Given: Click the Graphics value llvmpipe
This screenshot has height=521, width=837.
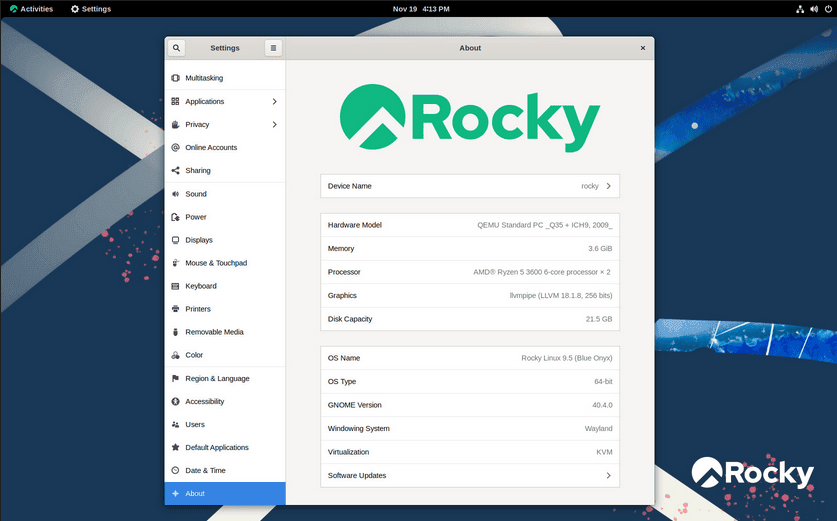Looking at the screenshot, I should 560,296.
